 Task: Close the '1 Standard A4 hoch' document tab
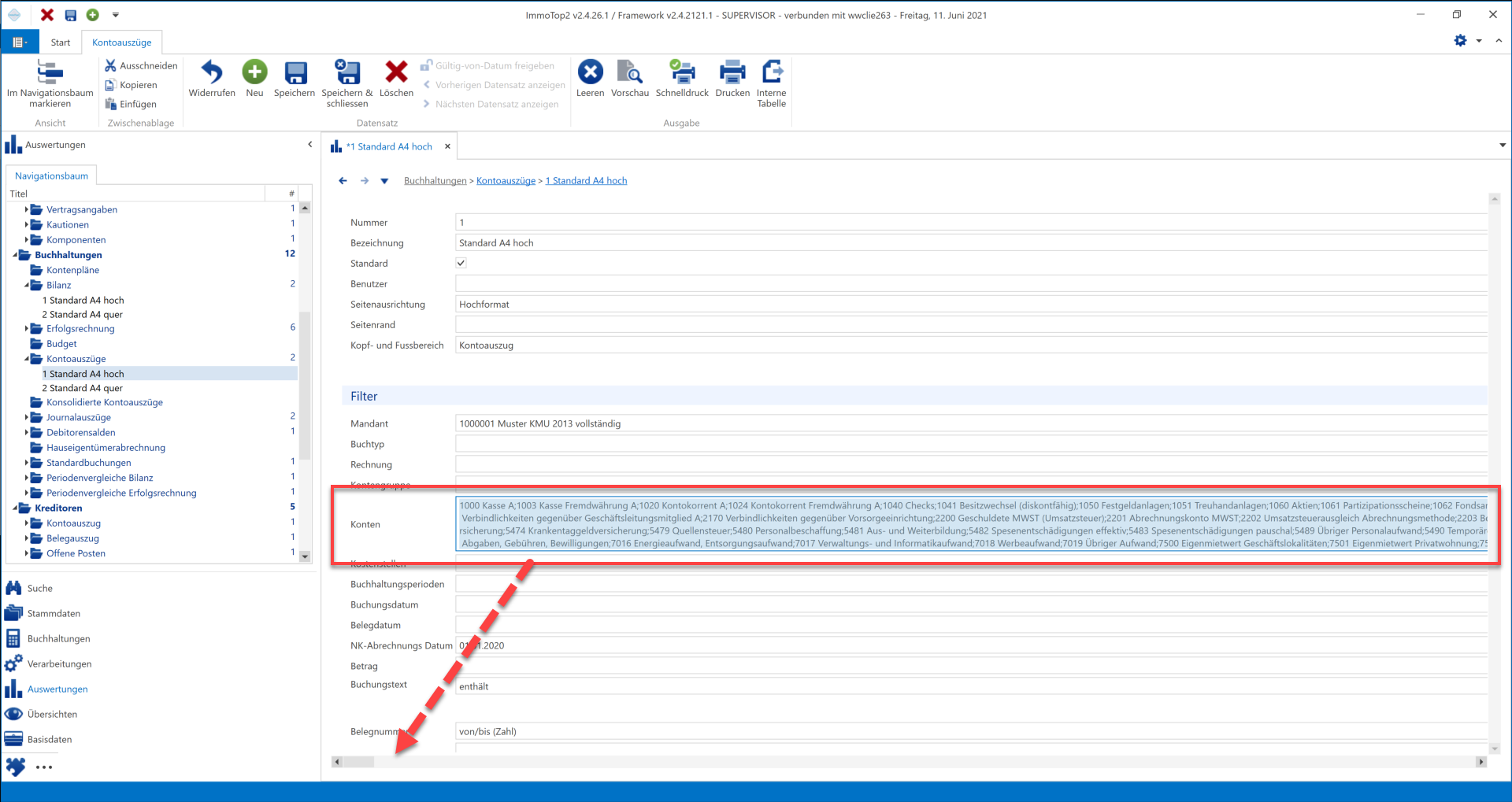[447, 146]
